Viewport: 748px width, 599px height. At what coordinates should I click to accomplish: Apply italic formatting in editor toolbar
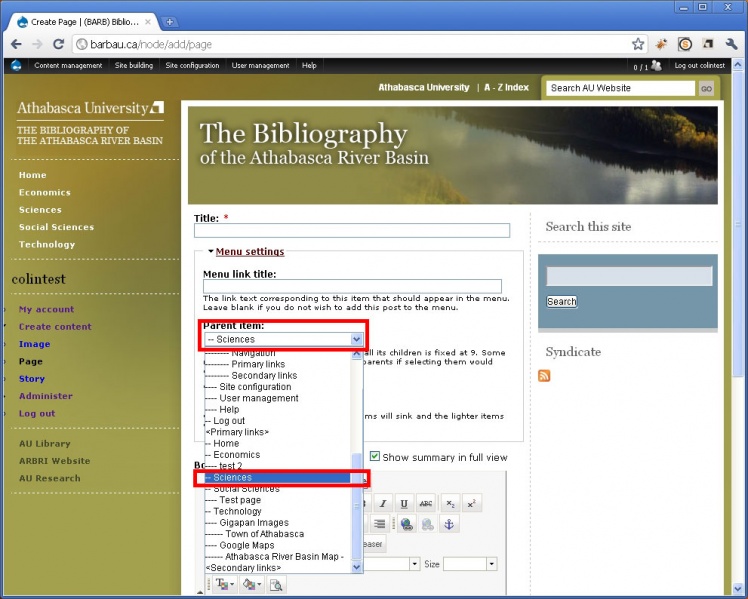383,504
